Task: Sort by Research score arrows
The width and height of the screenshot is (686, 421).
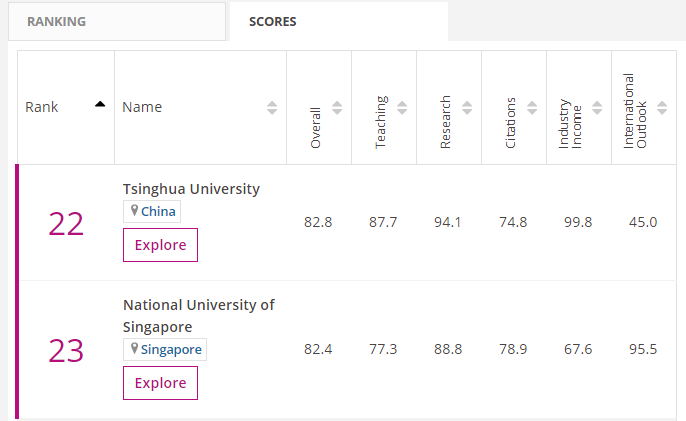Action: (467, 108)
